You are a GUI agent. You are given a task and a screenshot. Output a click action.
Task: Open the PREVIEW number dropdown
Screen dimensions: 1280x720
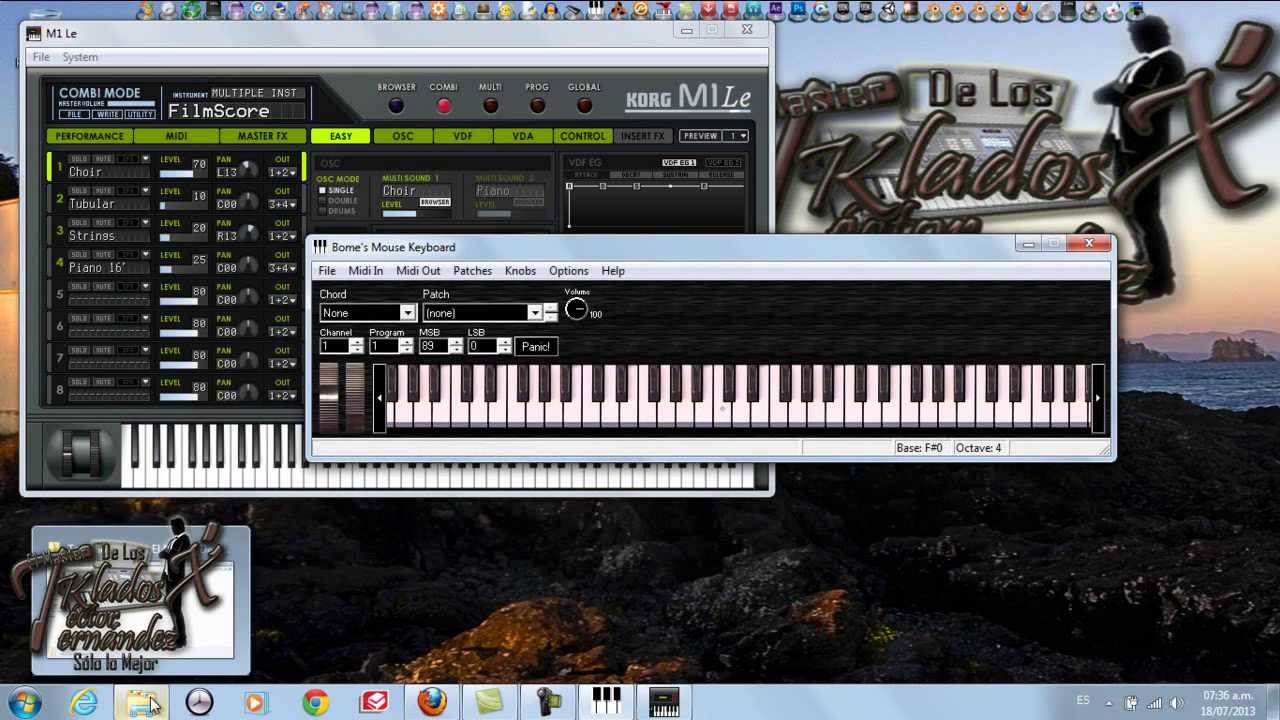(x=737, y=136)
